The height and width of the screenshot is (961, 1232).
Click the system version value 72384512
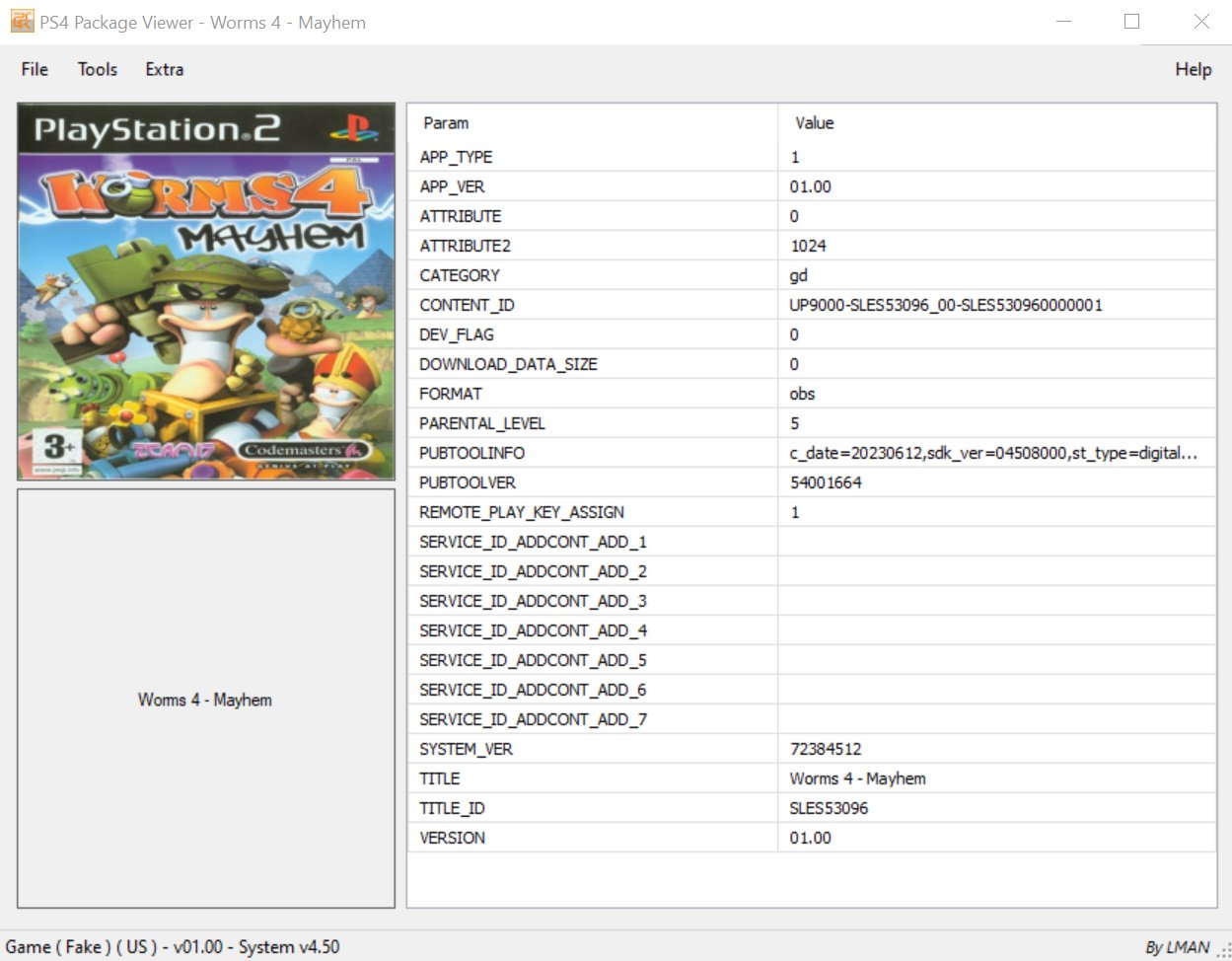[x=826, y=749]
